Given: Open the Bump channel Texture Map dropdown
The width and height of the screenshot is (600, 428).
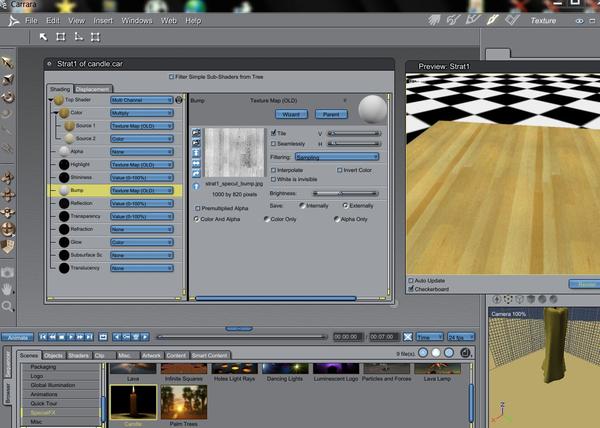Looking at the screenshot, I should point(142,190).
